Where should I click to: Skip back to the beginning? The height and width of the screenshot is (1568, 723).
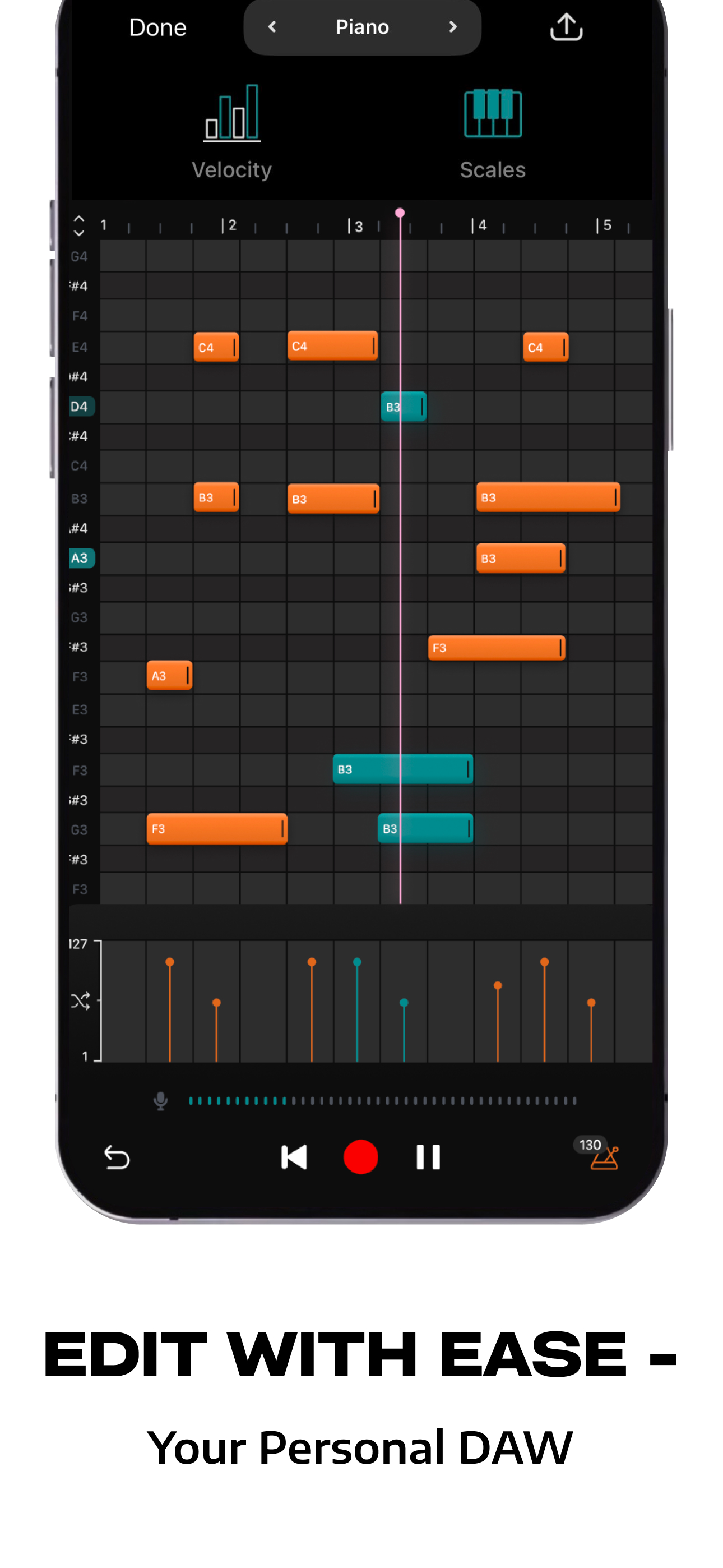(293, 1157)
